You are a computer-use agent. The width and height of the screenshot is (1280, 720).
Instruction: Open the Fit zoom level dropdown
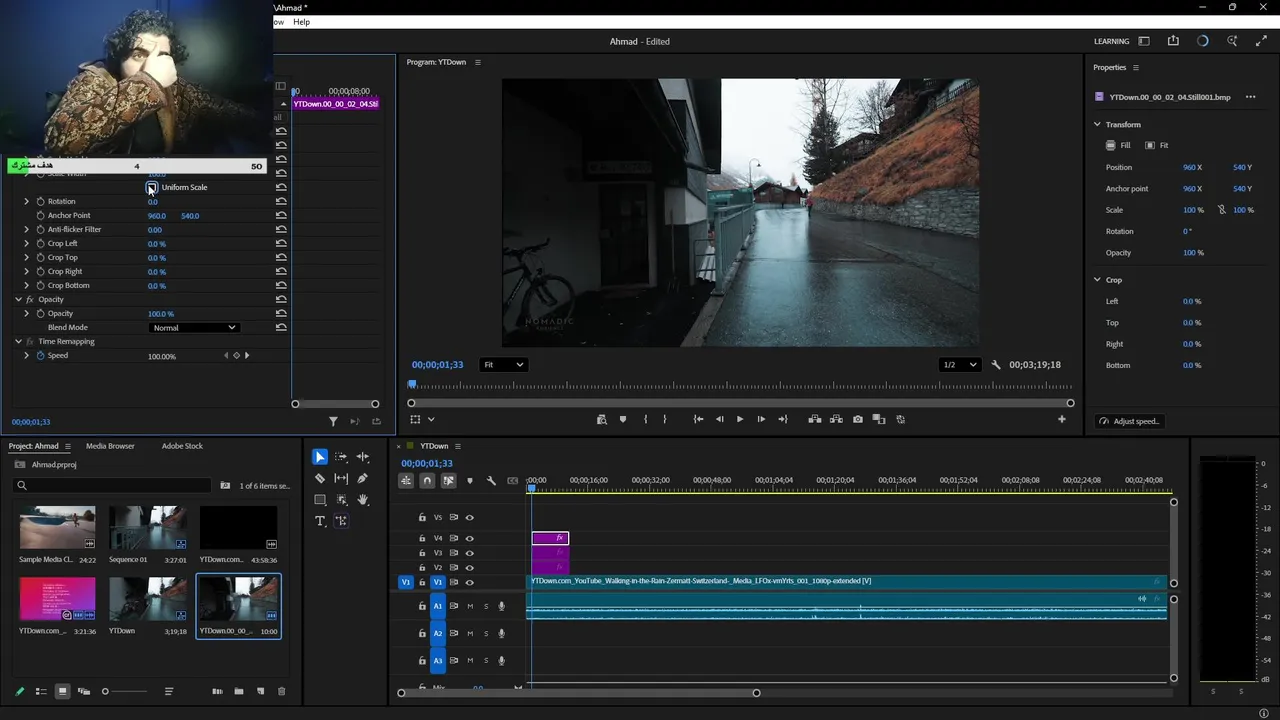(503, 365)
